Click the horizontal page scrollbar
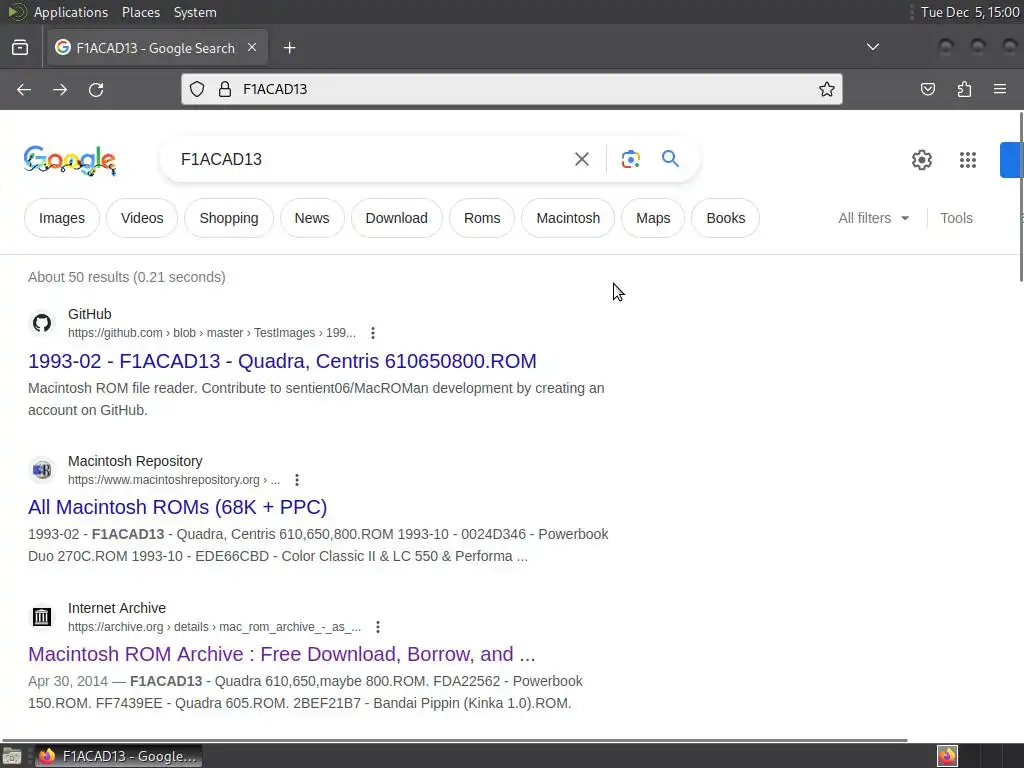Screen dimensions: 1024x768 pyautogui.click(x=455, y=741)
